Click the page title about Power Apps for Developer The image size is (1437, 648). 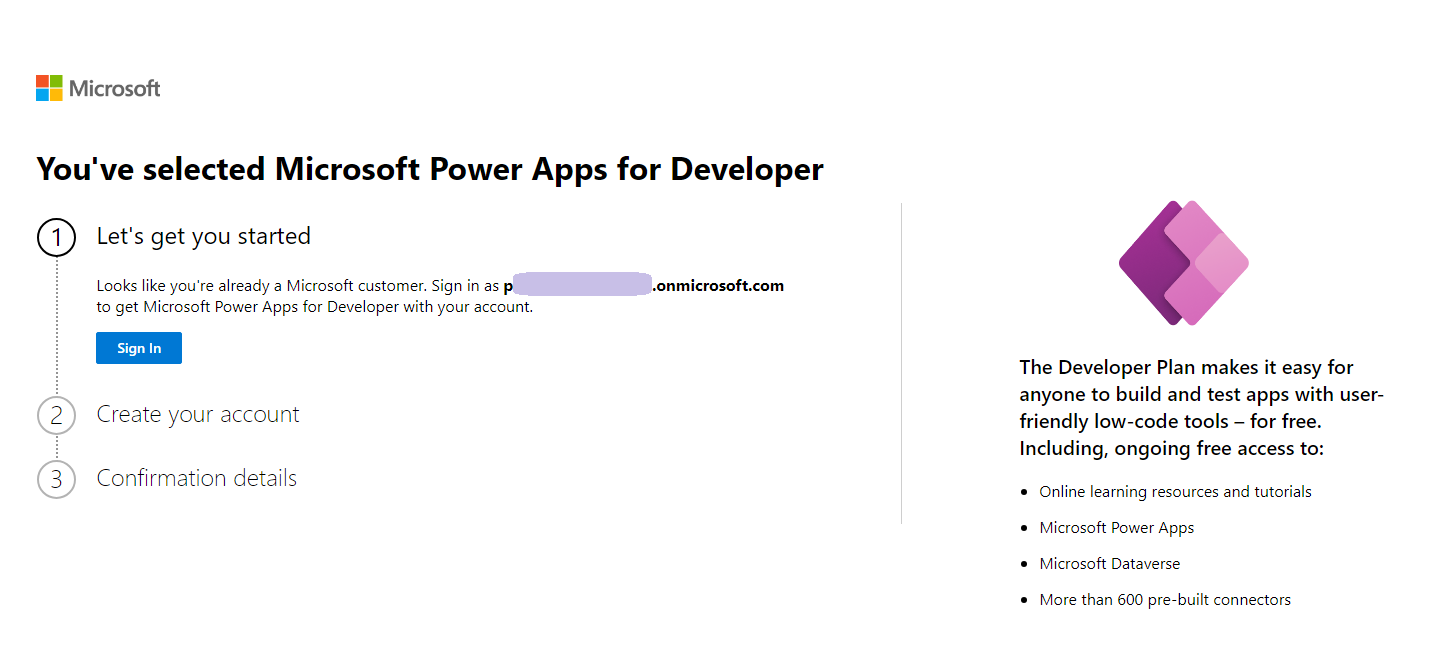pos(430,168)
